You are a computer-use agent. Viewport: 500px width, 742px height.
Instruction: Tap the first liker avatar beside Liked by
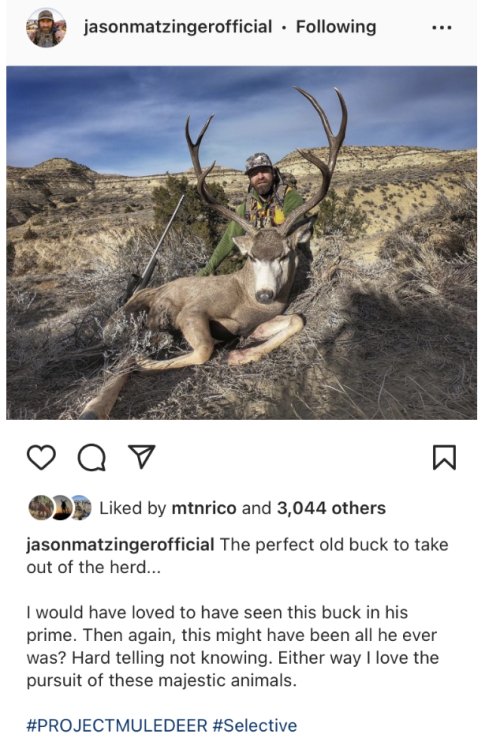(x=40, y=508)
